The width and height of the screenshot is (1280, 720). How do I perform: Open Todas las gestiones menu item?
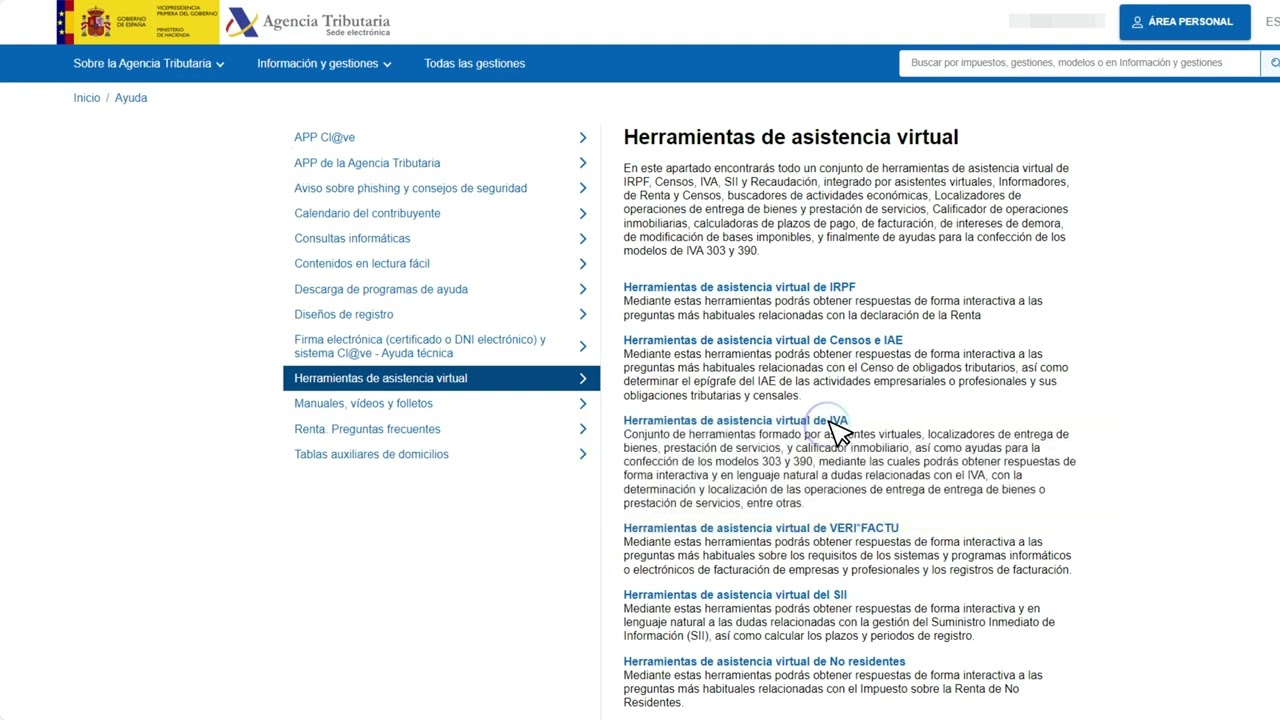[474, 63]
